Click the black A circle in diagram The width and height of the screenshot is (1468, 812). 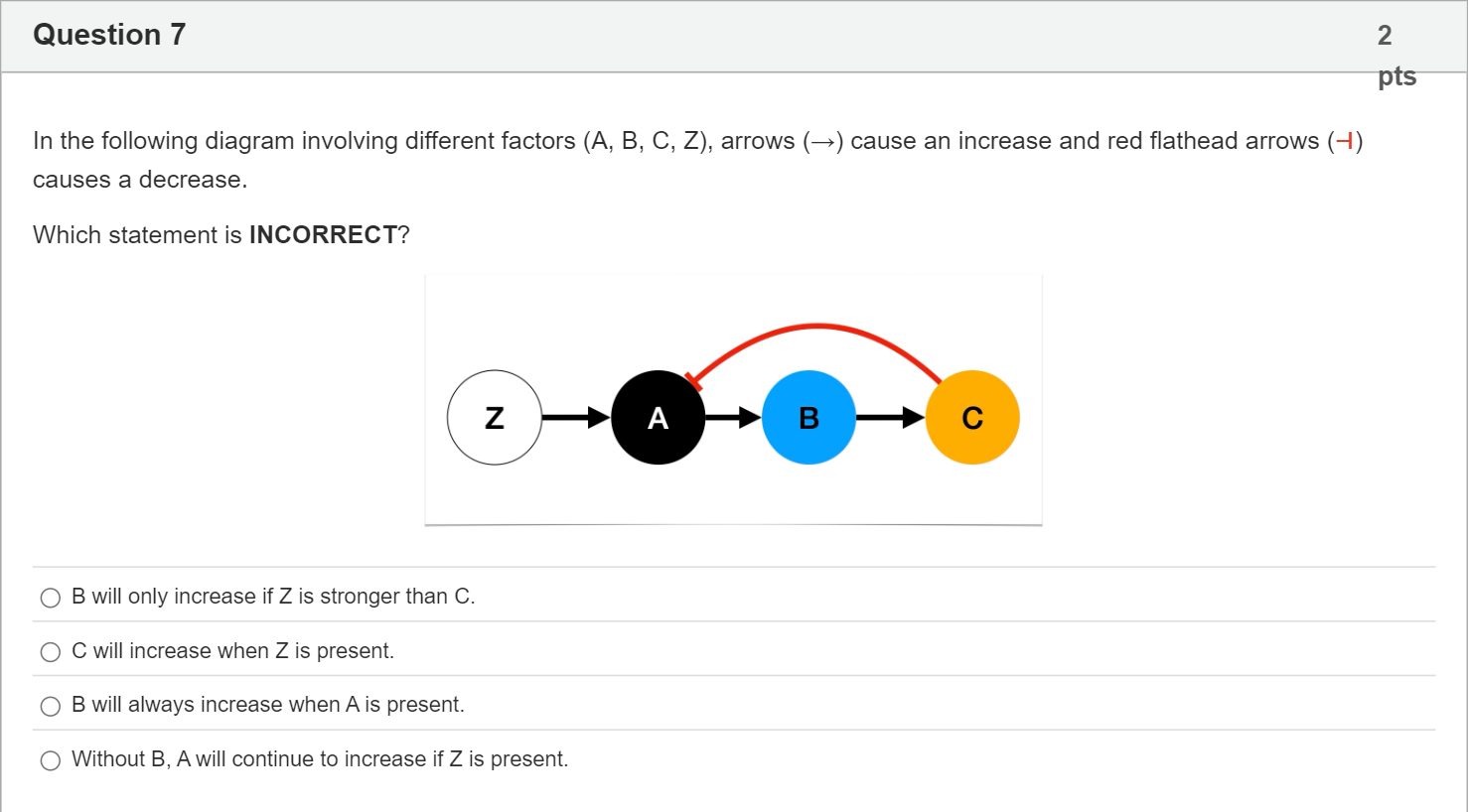658,418
